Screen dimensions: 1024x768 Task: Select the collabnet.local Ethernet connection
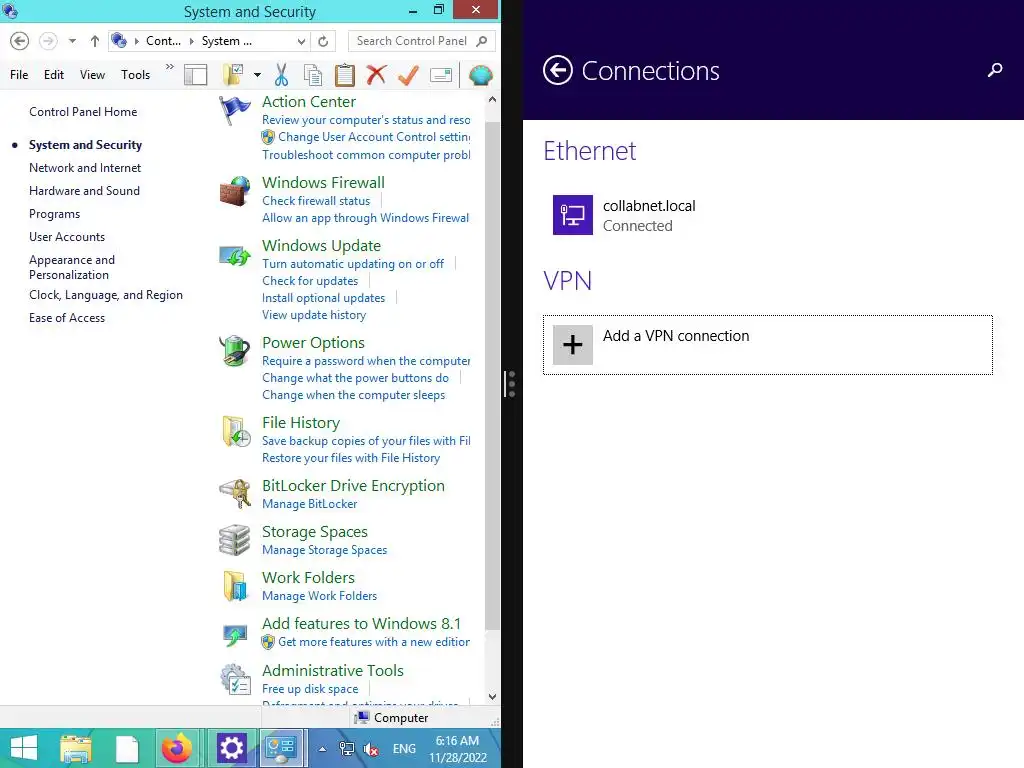[768, 215]
